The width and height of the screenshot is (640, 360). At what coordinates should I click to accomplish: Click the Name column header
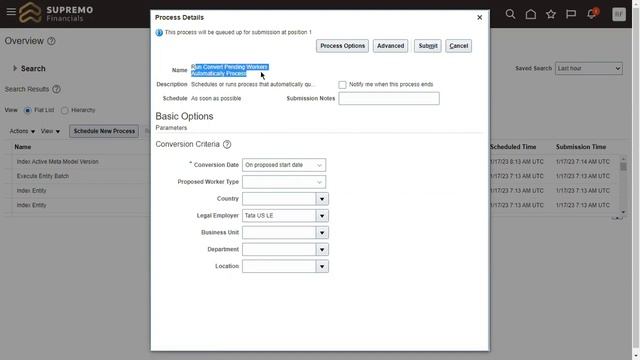point(23,147)
